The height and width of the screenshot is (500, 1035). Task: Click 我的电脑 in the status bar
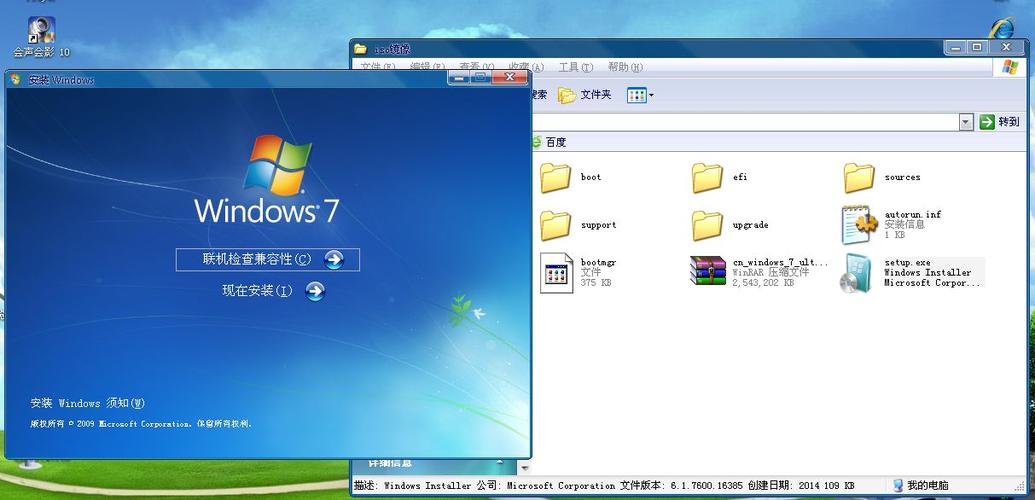coord(920,485)
